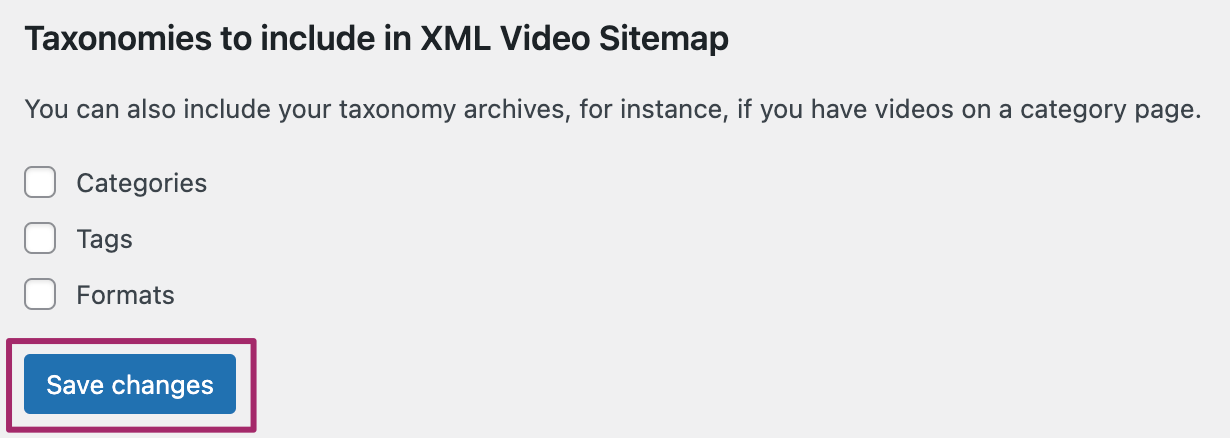
Task: Select the first taxonomy option checkbox
Action: click(40, 183)
